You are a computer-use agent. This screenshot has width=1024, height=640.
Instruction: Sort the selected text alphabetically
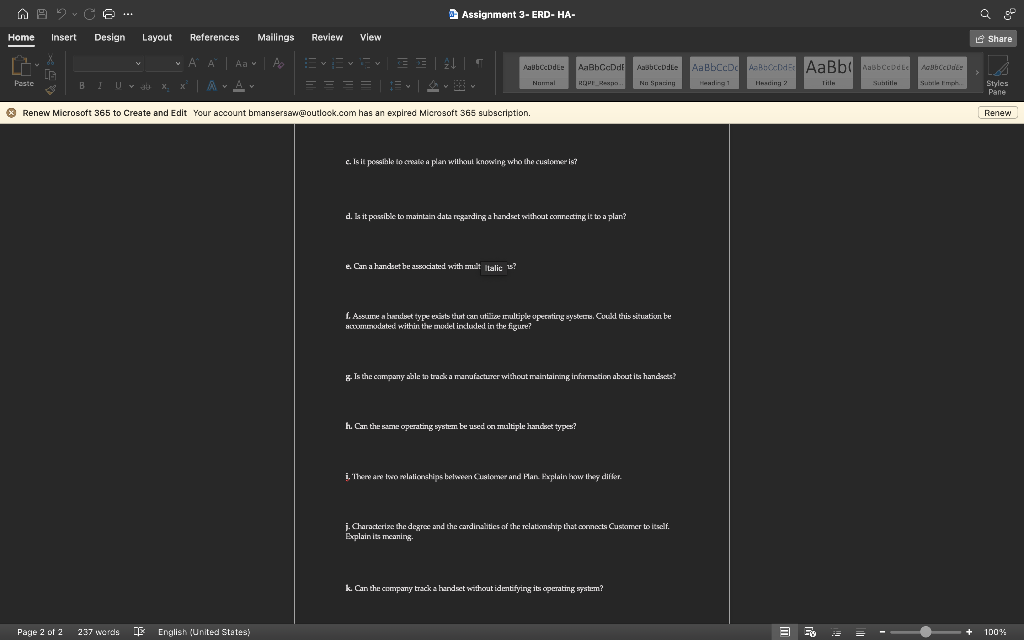point(450,63)
